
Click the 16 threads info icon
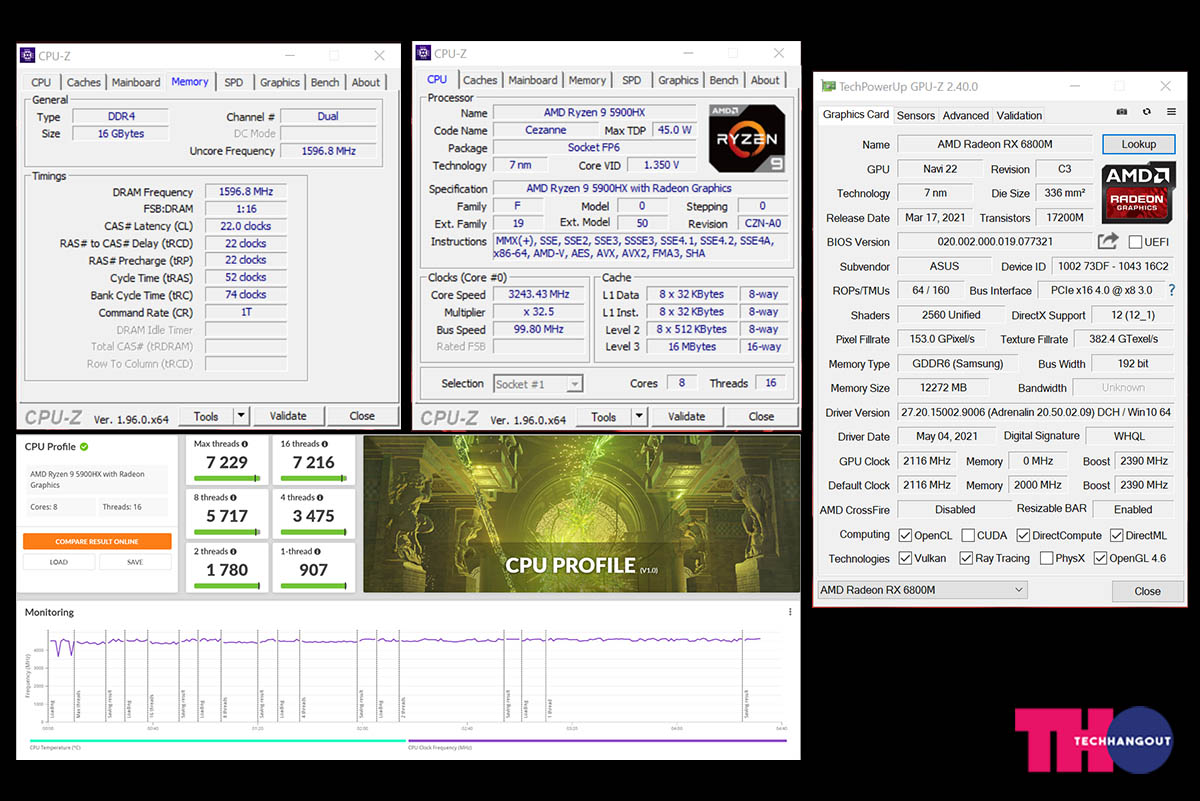tap(326, 444)
